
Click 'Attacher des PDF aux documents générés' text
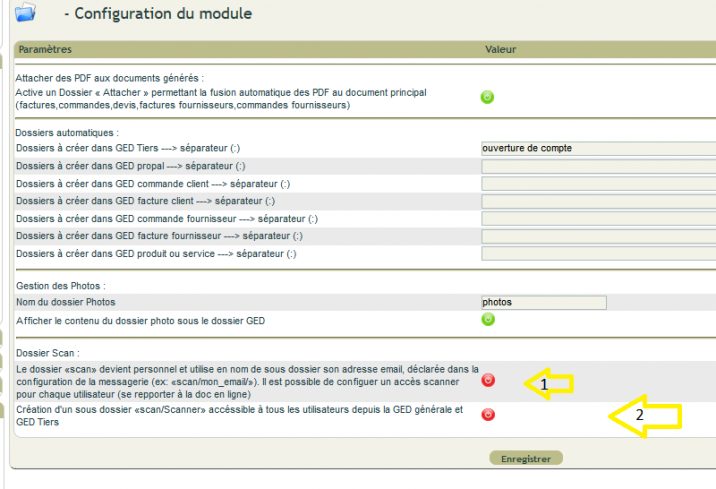[x=109, y=78]
